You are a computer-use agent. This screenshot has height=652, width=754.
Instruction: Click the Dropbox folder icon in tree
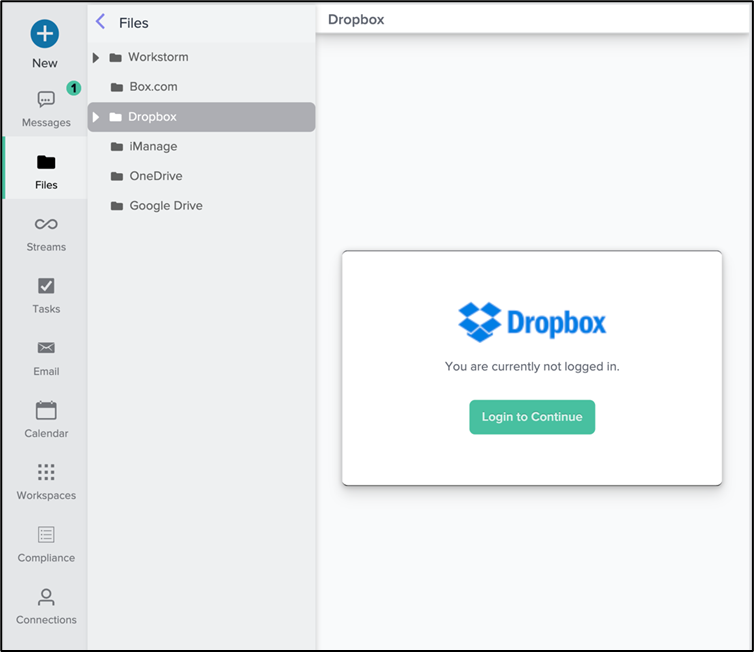tap(115, 117)
